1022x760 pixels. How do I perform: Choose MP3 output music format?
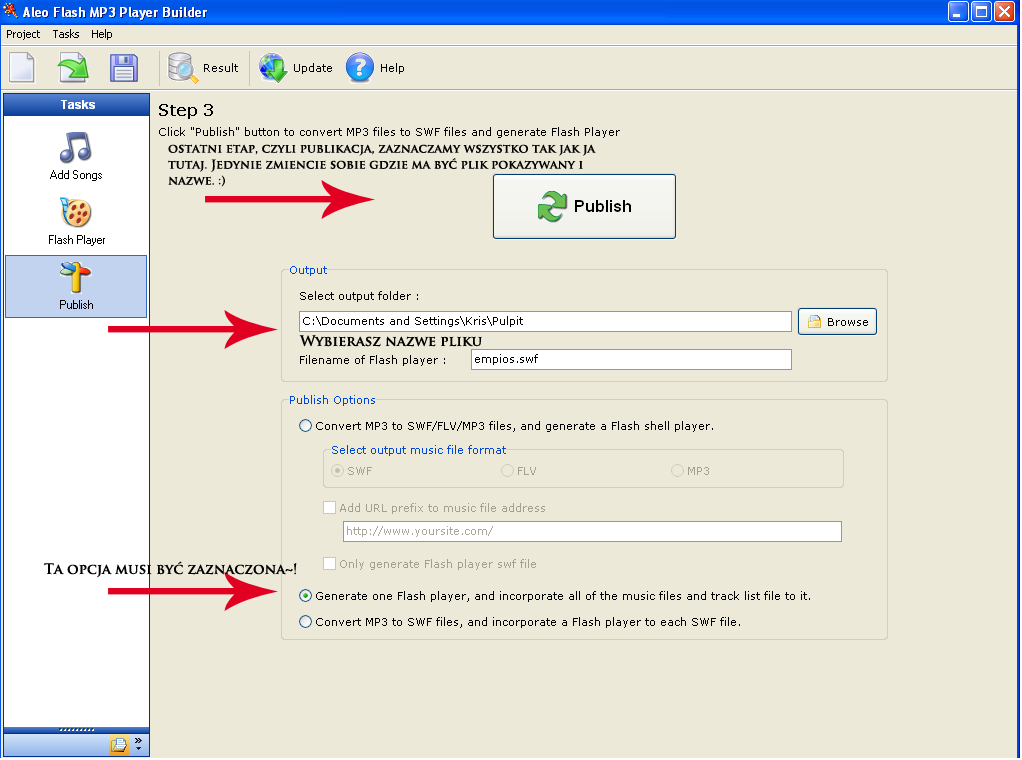pos(677,471)
